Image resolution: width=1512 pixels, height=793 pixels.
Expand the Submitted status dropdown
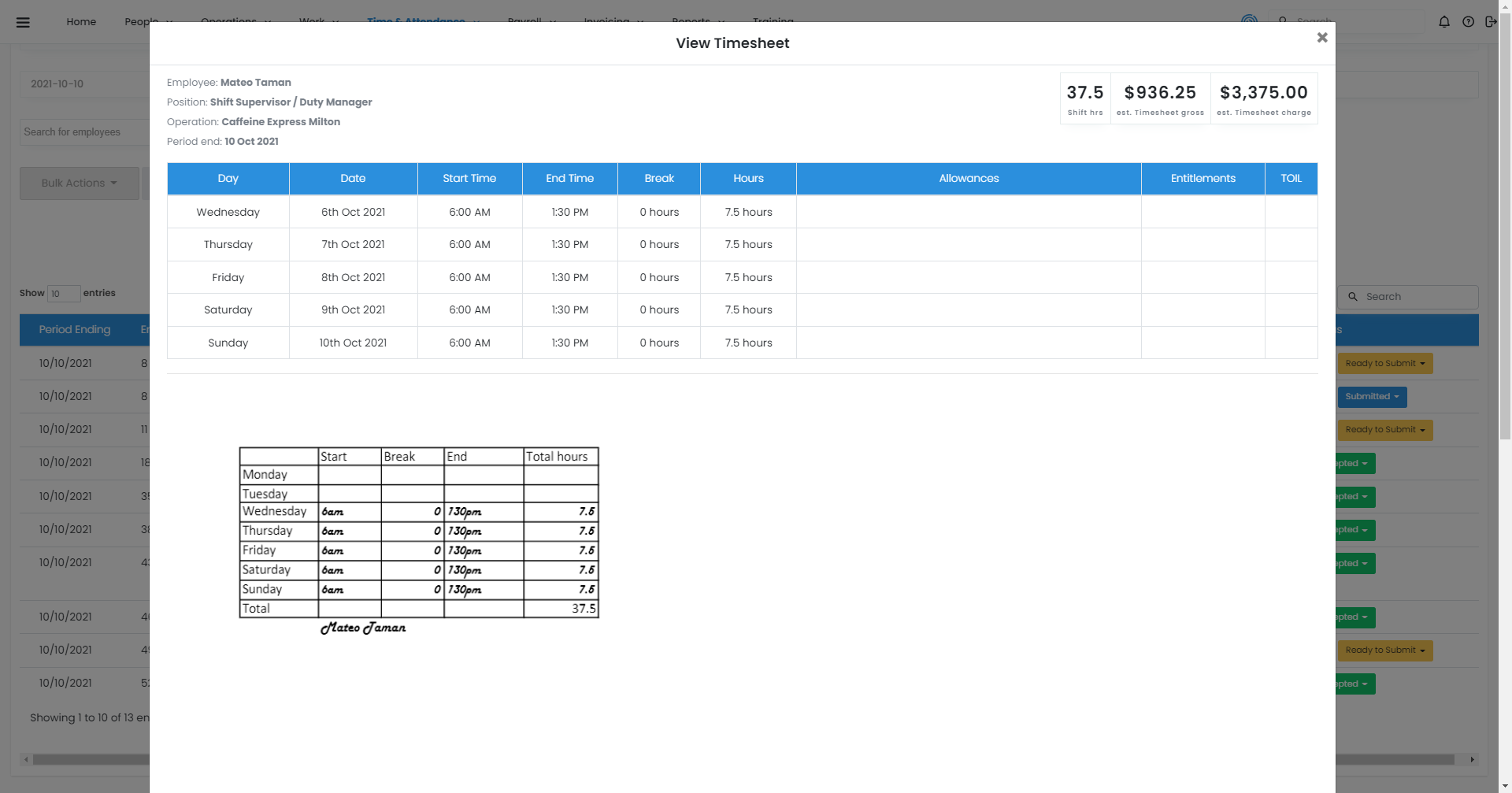[1372, 397]
